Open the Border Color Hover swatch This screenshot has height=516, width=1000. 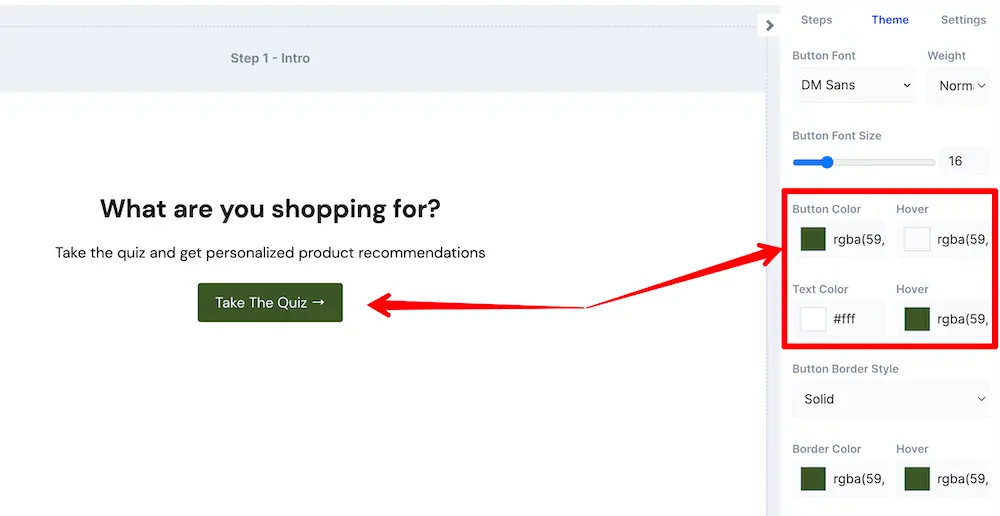point(917,479)
